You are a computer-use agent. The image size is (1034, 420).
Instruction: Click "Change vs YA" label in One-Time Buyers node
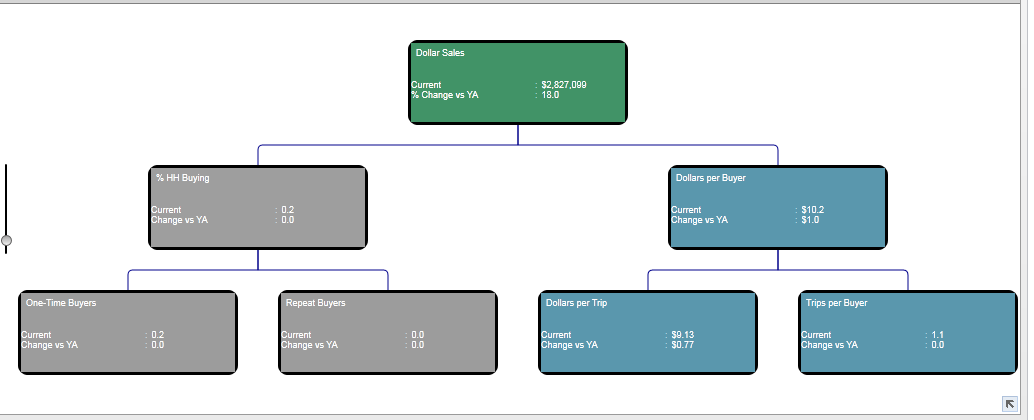49,345
